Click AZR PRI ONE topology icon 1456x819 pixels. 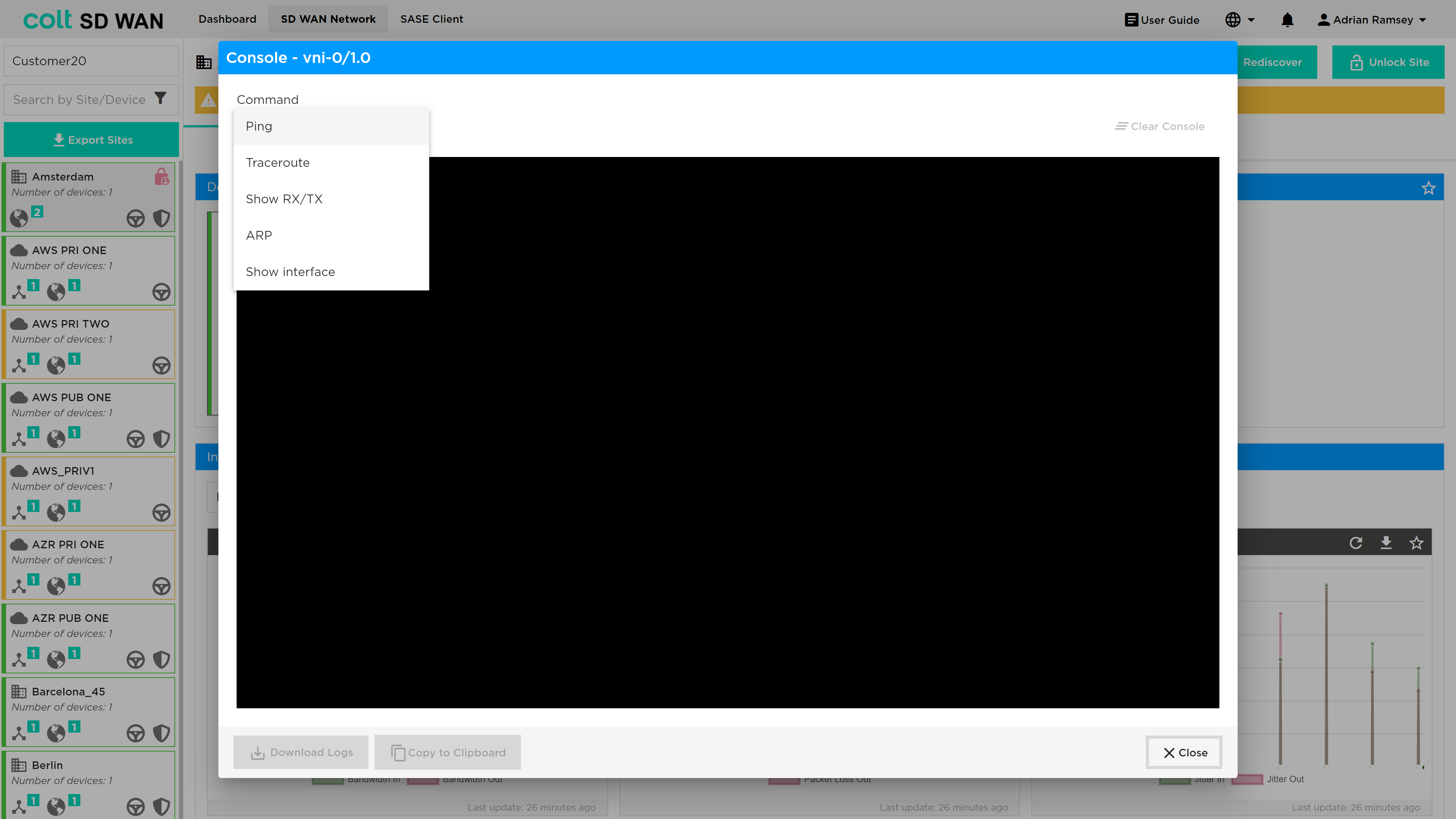(19, 585)
